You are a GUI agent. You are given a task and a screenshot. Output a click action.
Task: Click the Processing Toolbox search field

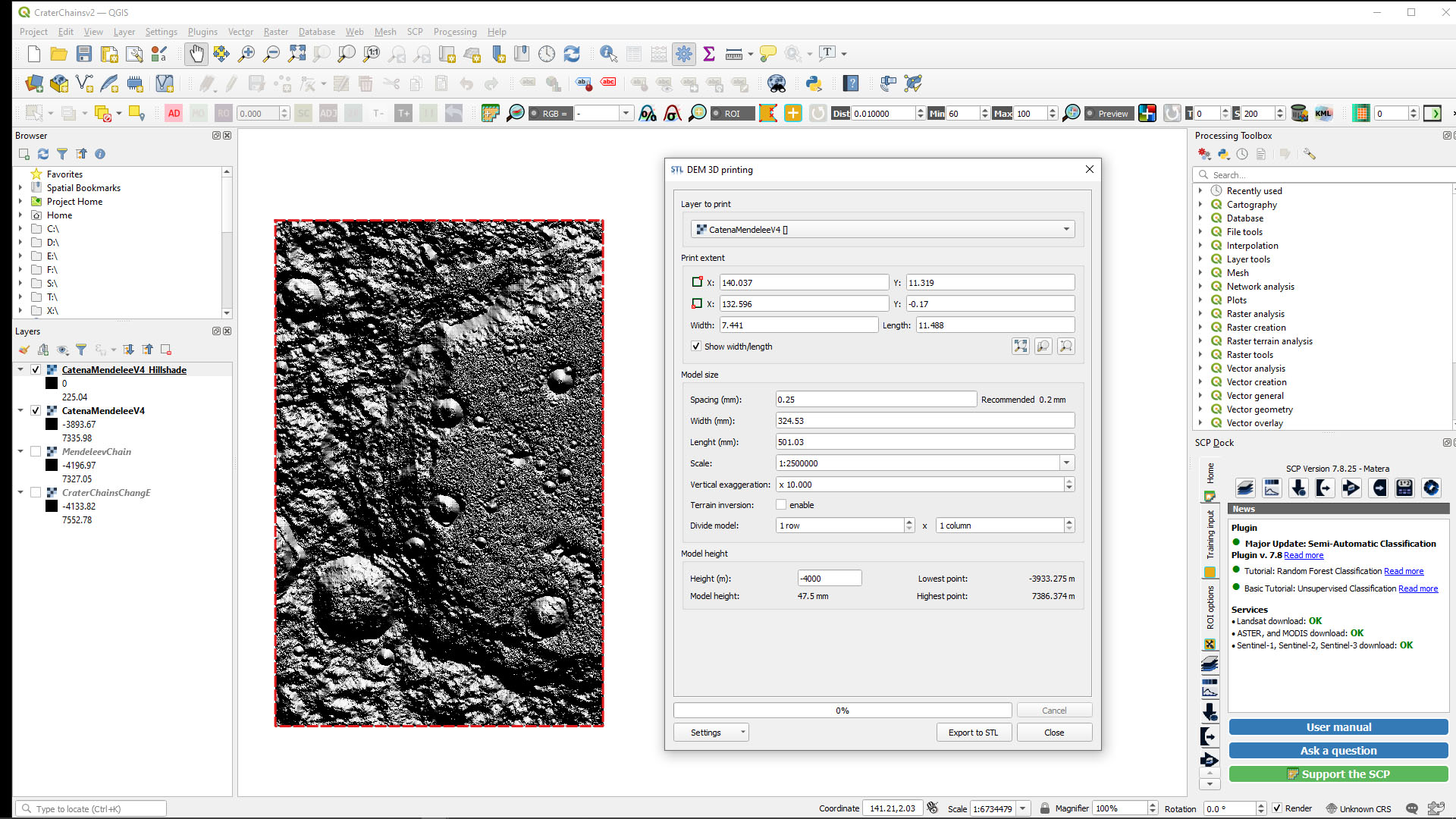1326,175
